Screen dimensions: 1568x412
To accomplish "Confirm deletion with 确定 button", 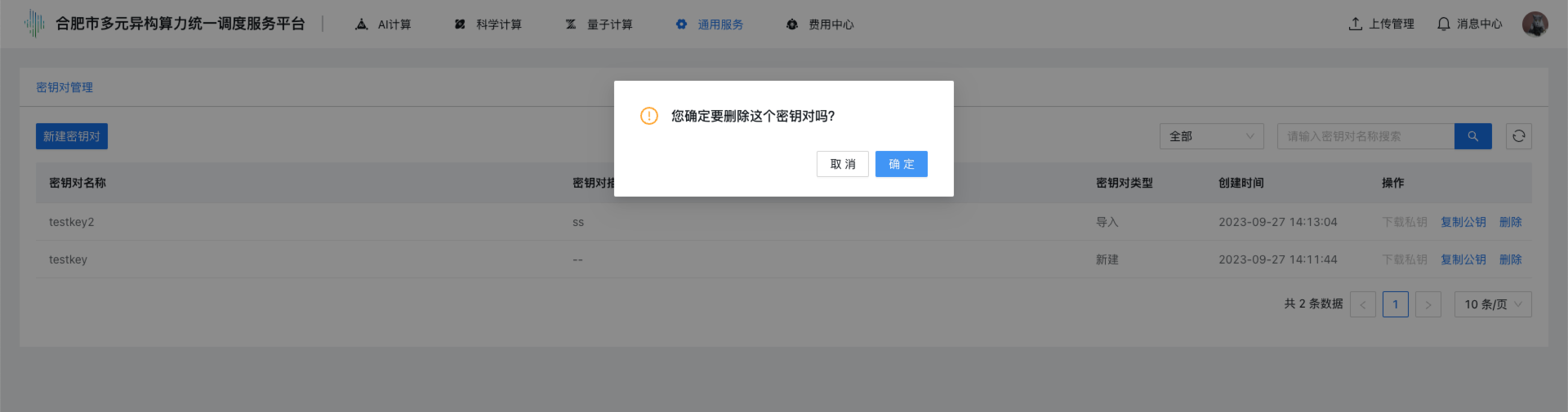I will click(x=901, y=164).
